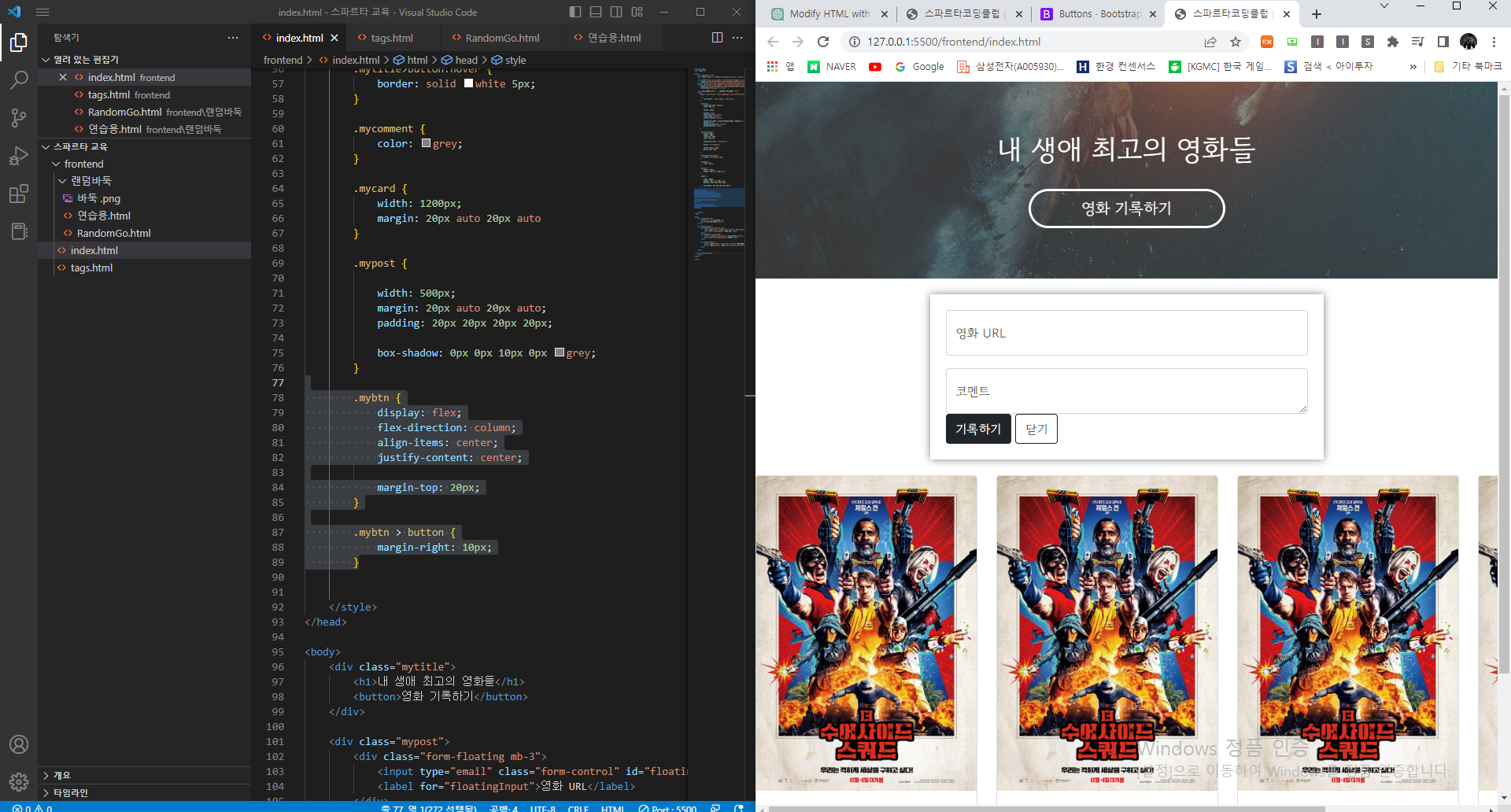
Task: Open the Google bookmark
Action: click(919, 67)
